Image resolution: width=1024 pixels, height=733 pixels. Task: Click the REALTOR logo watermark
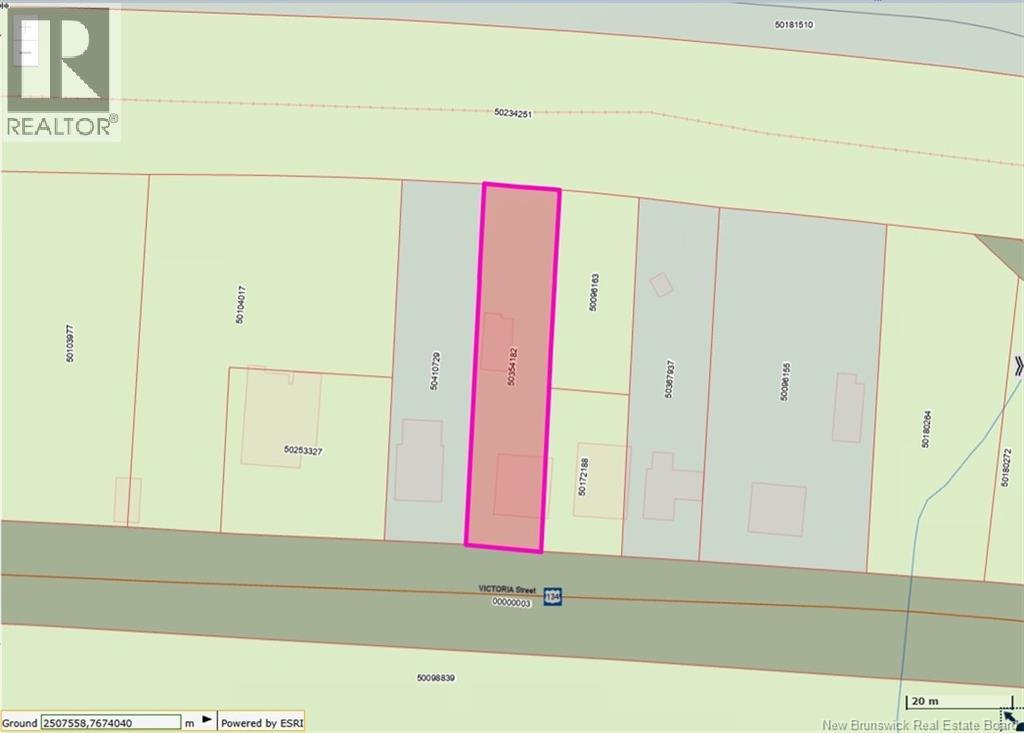click(x=61, y=72)
